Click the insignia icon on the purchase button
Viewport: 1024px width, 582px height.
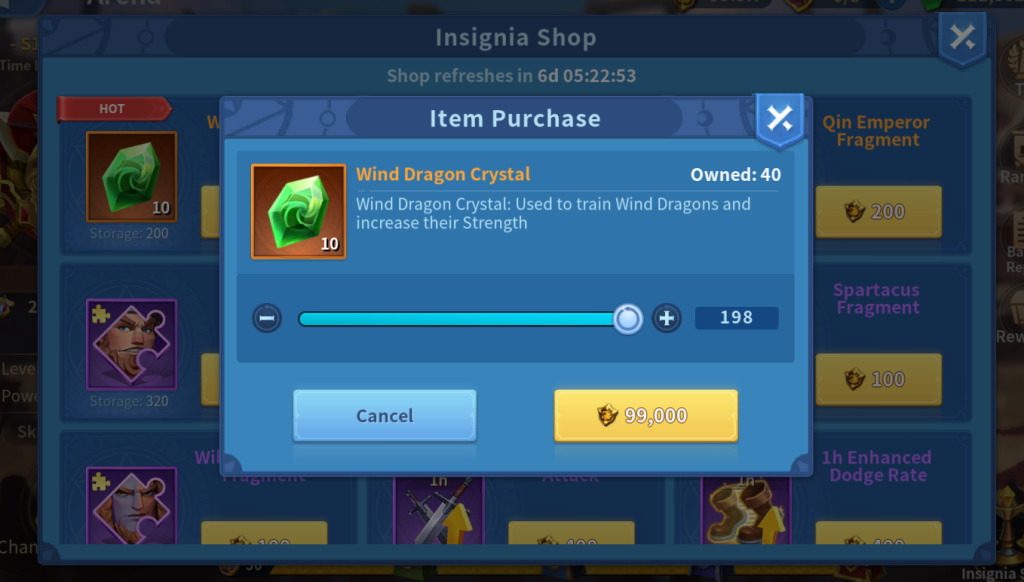coord(607,415)
